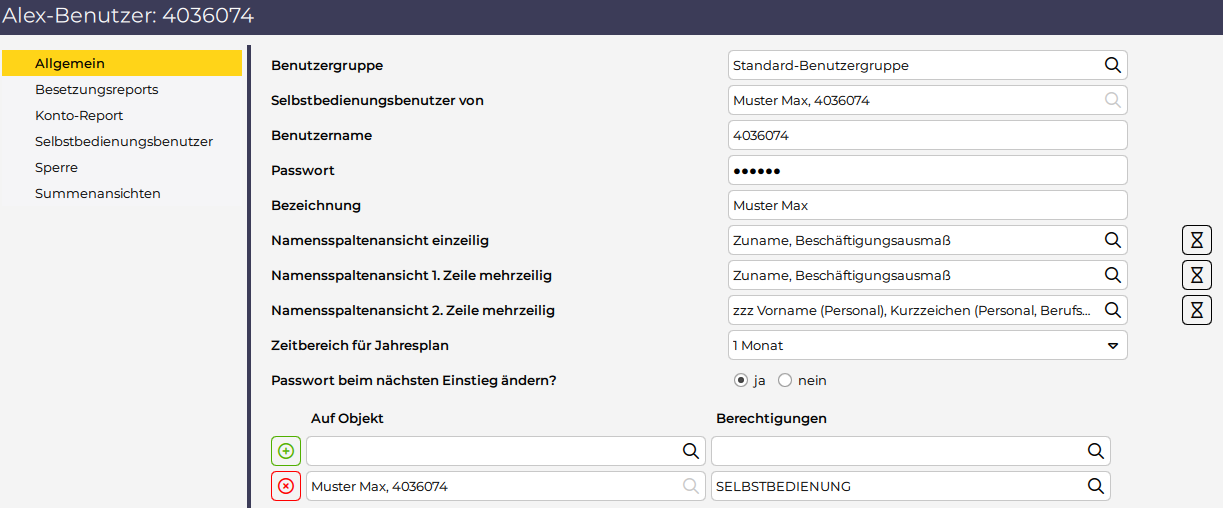
Task: Select 'nein' for password change on login
Action: point(785,381)
